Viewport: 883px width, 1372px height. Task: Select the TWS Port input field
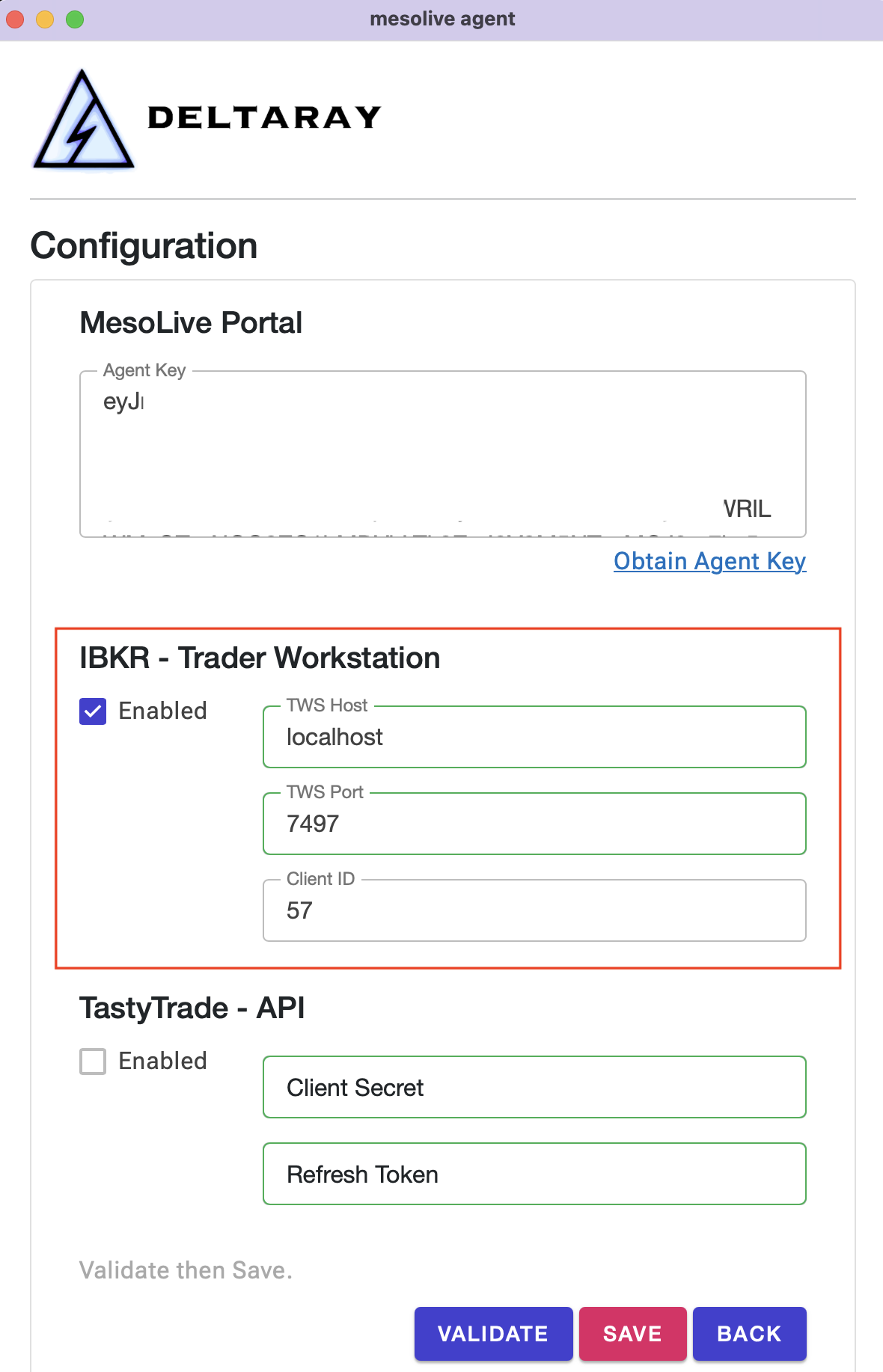[534, 824]
